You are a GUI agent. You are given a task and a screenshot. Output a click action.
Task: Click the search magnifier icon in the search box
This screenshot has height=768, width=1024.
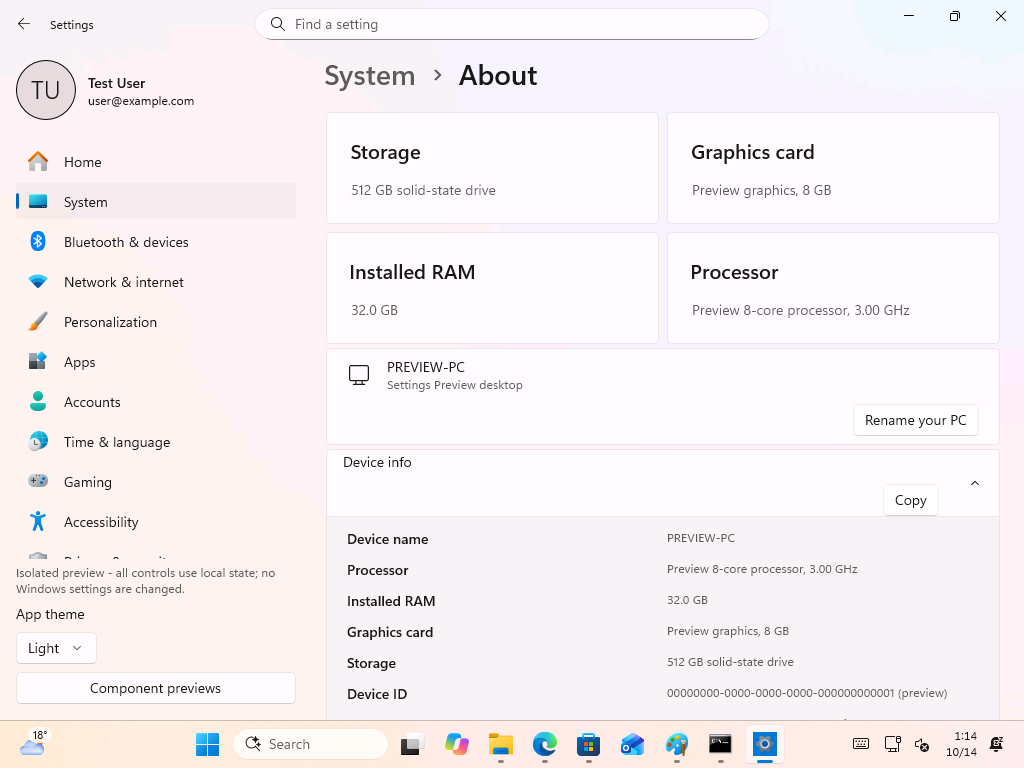(278, 24)
